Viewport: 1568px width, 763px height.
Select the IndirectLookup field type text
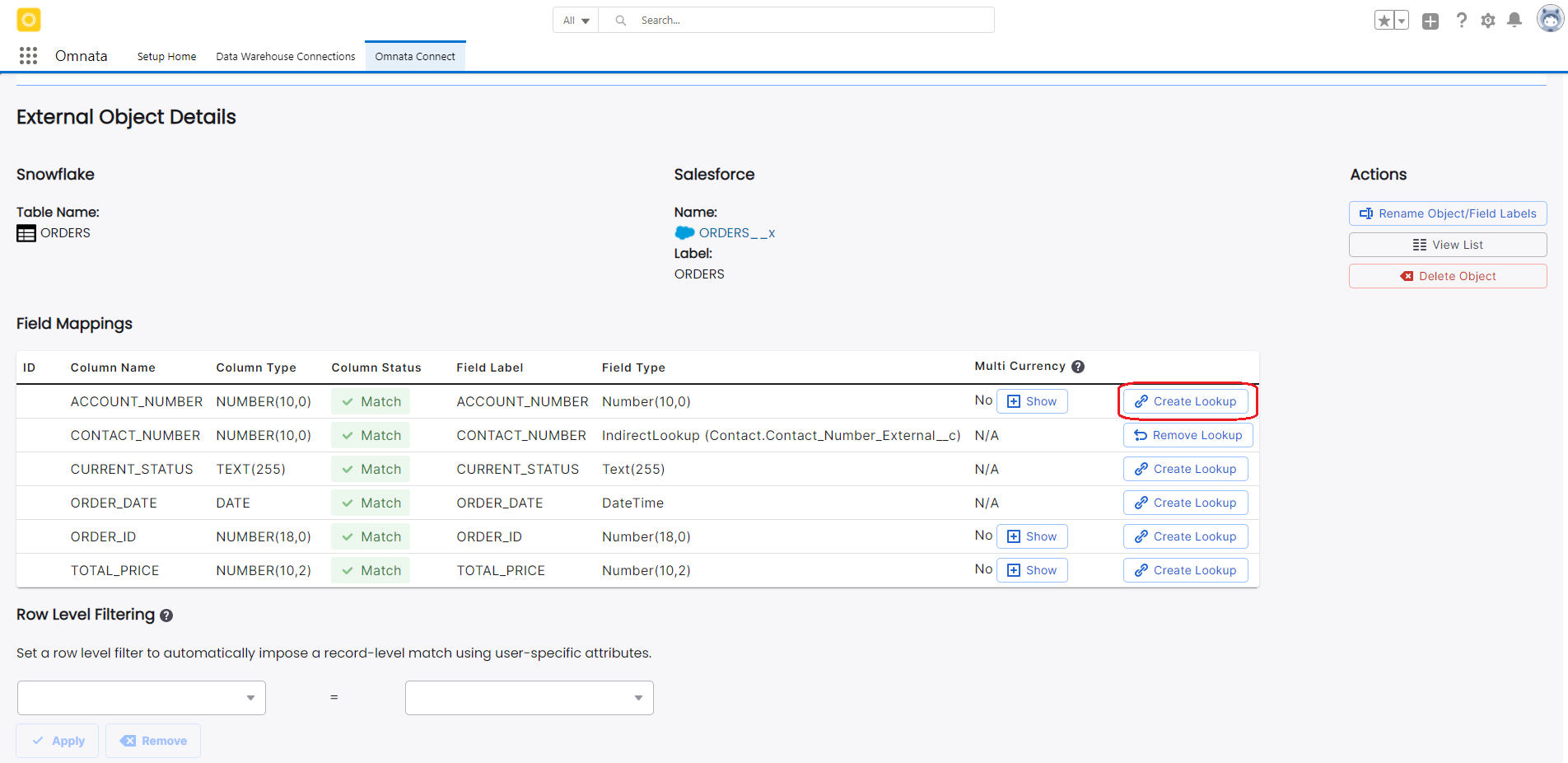(782, 435)
